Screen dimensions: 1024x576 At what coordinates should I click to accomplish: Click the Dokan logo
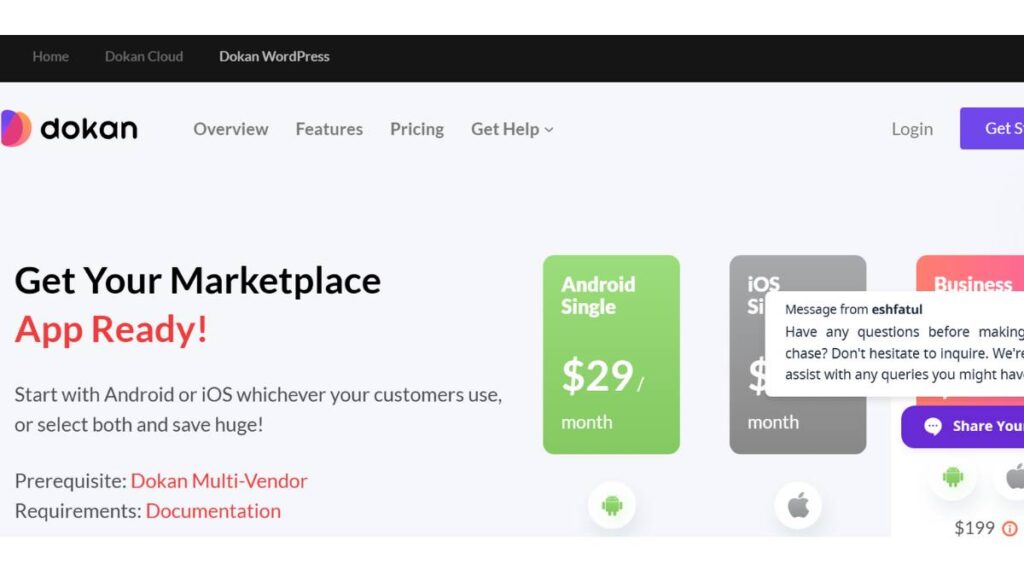[70, 128]
